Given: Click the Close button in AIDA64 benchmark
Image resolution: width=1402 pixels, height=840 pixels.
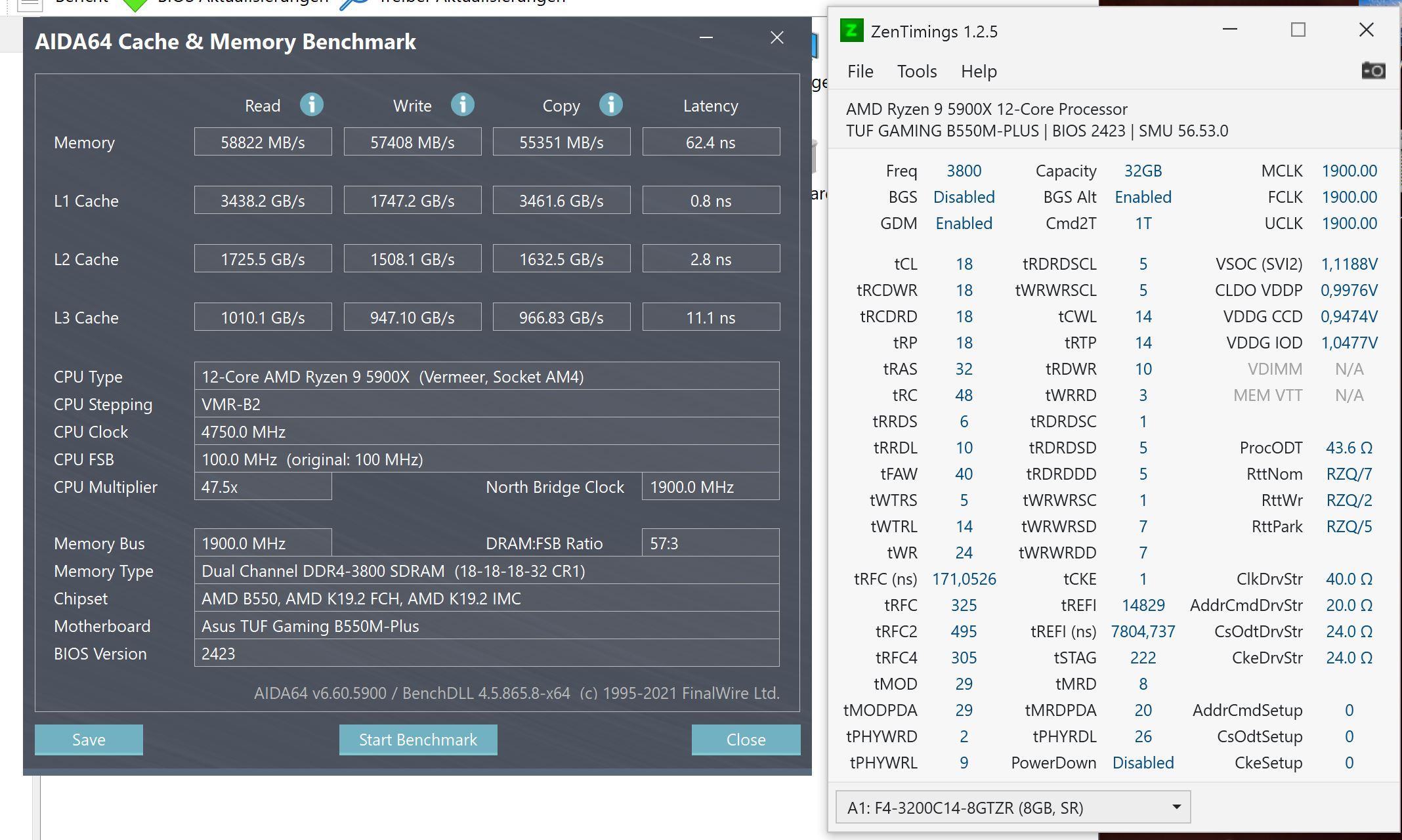Looking at the screenshot, I should pos(746,740).
